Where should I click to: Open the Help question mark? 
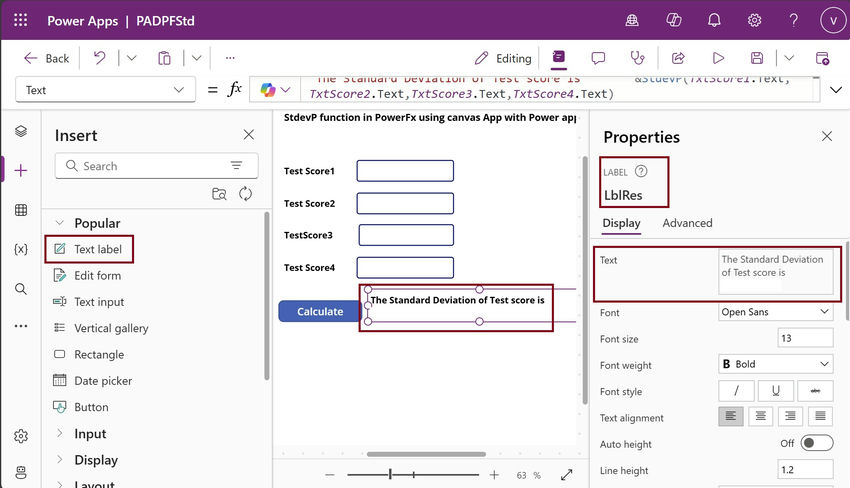(793, 21)
